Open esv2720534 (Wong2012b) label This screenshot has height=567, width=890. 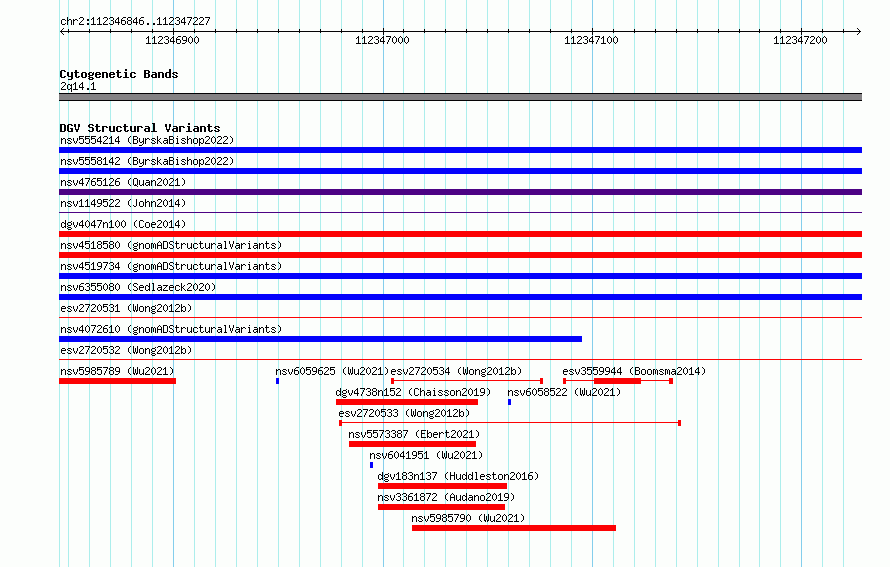456,371
